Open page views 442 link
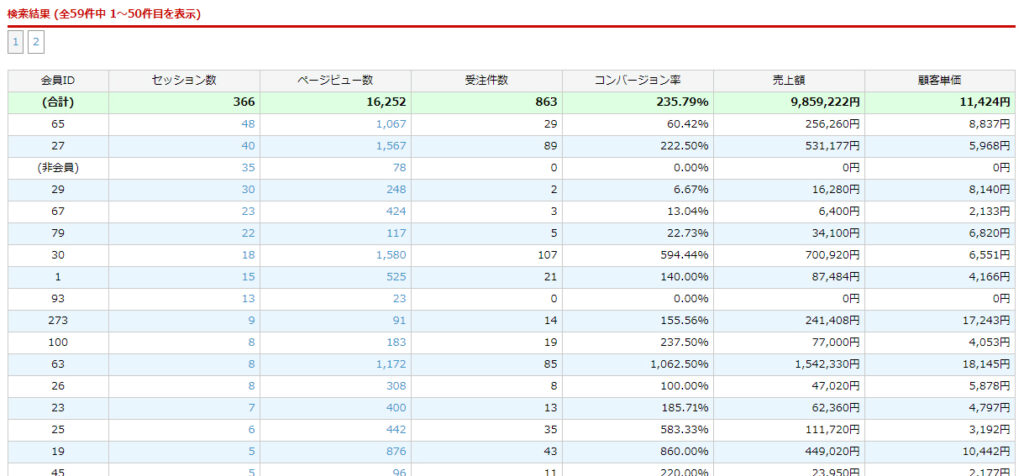The width and height of the screenshot is (1024, 476). (395, 430)
